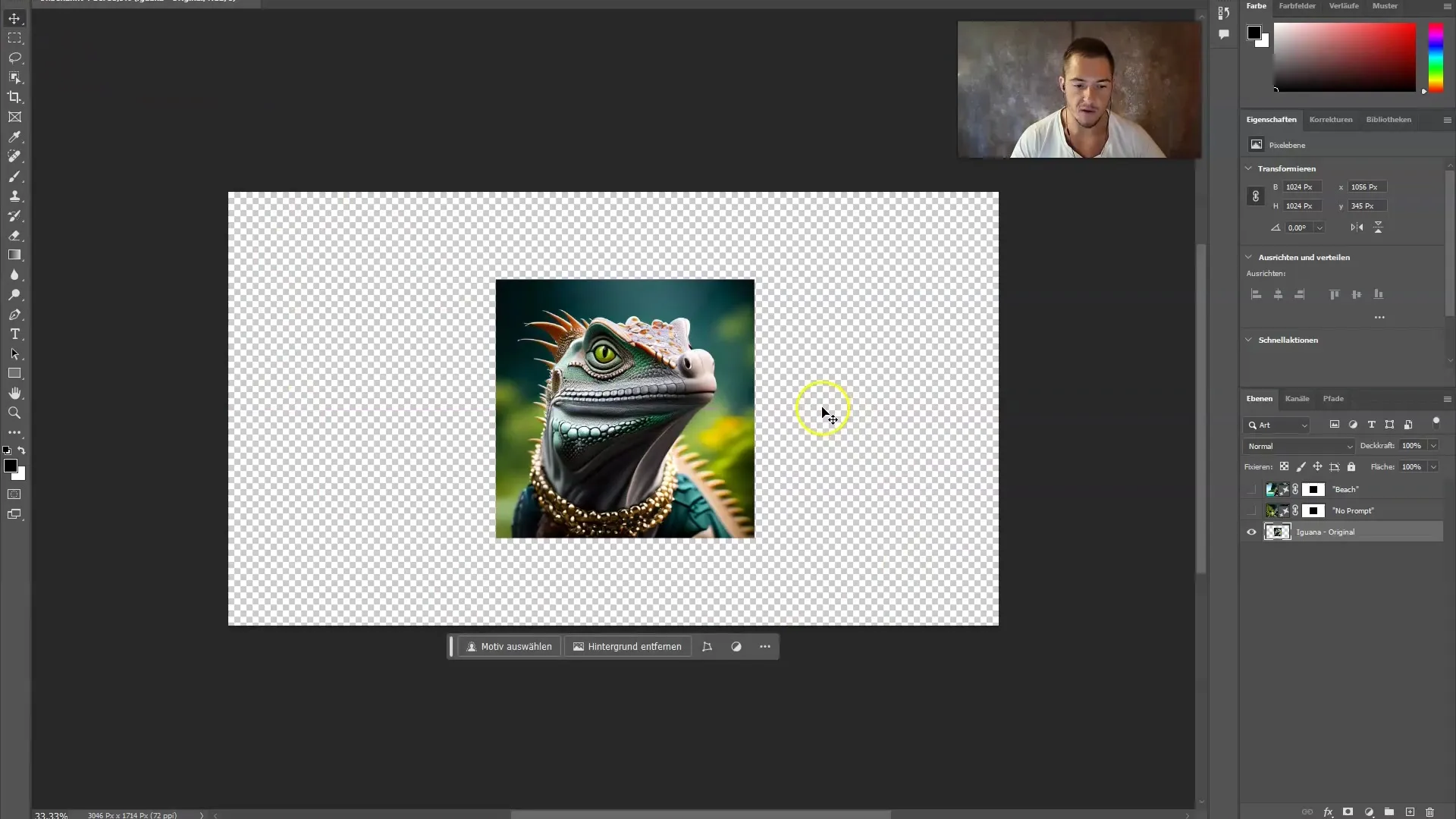This screenshot has width=1456, height=819.
Task: Align left edges in Ausrichten
Action: point(1256,294)
